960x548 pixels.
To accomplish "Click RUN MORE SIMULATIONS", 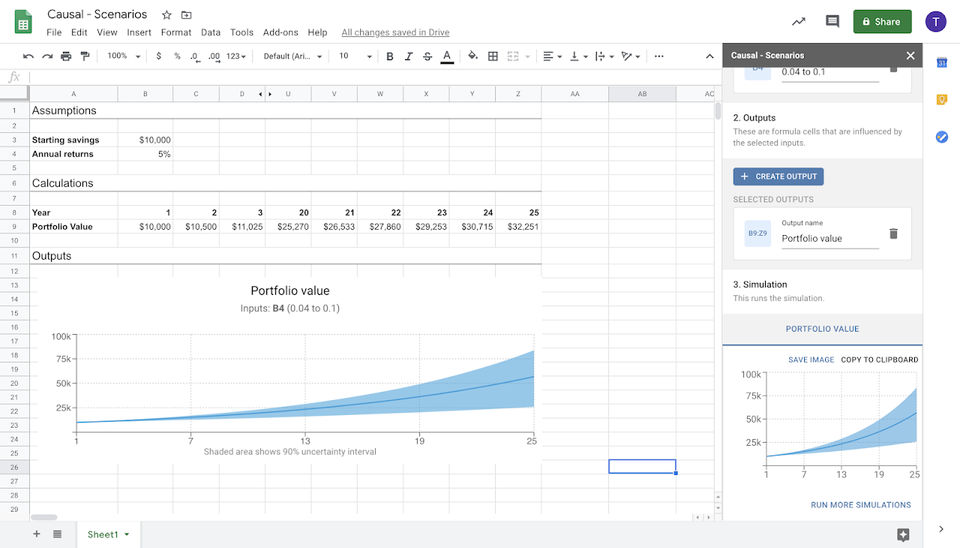I will point(860,505).
